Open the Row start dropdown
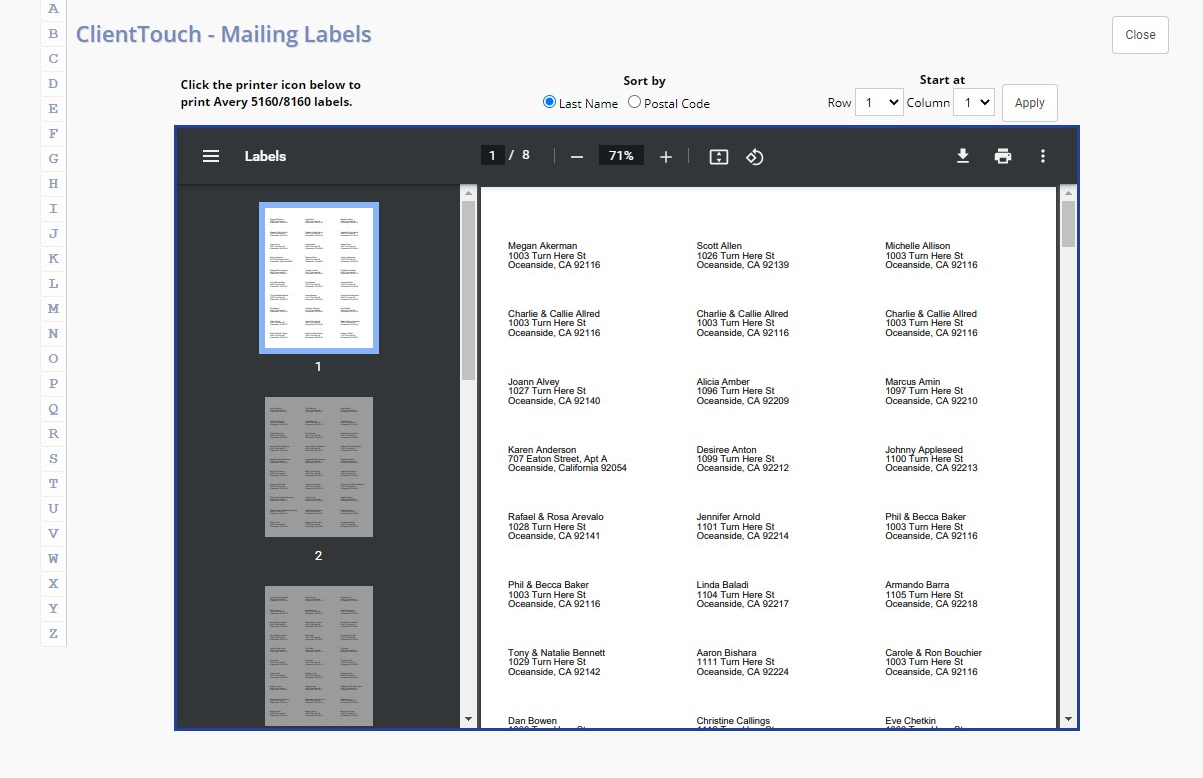The width and height of the screenshot is (1203, 778). [x=879, y=102]
